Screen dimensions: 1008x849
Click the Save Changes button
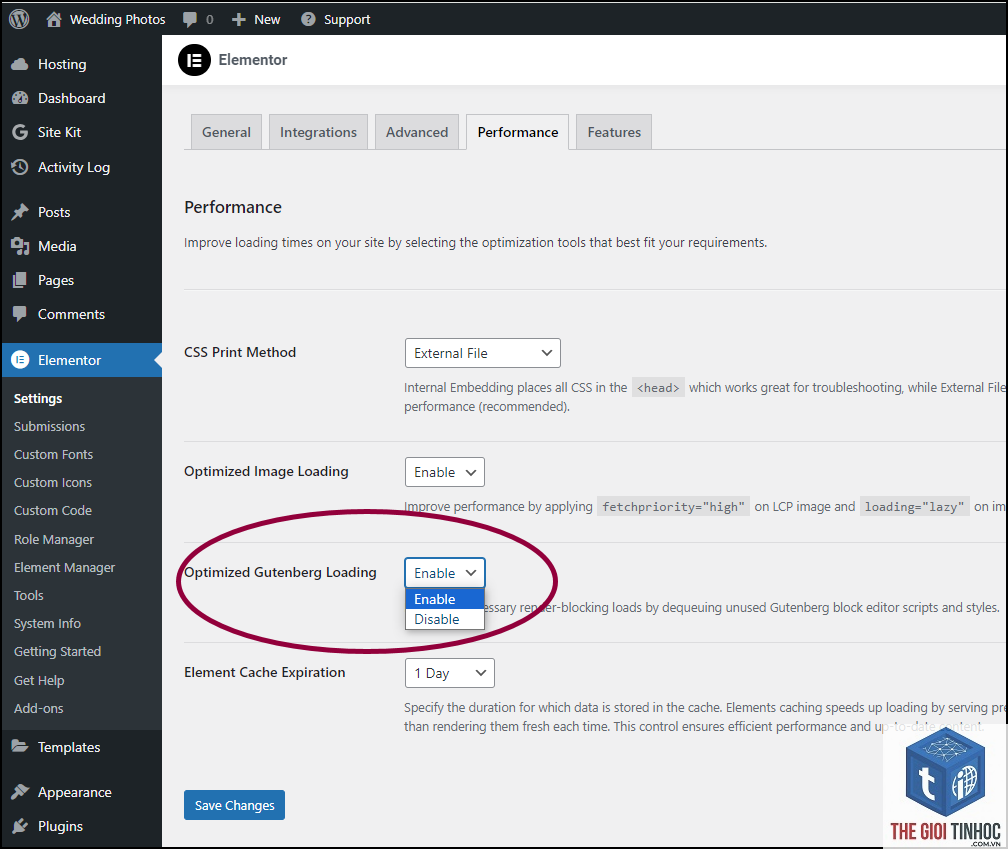[234, 805]
